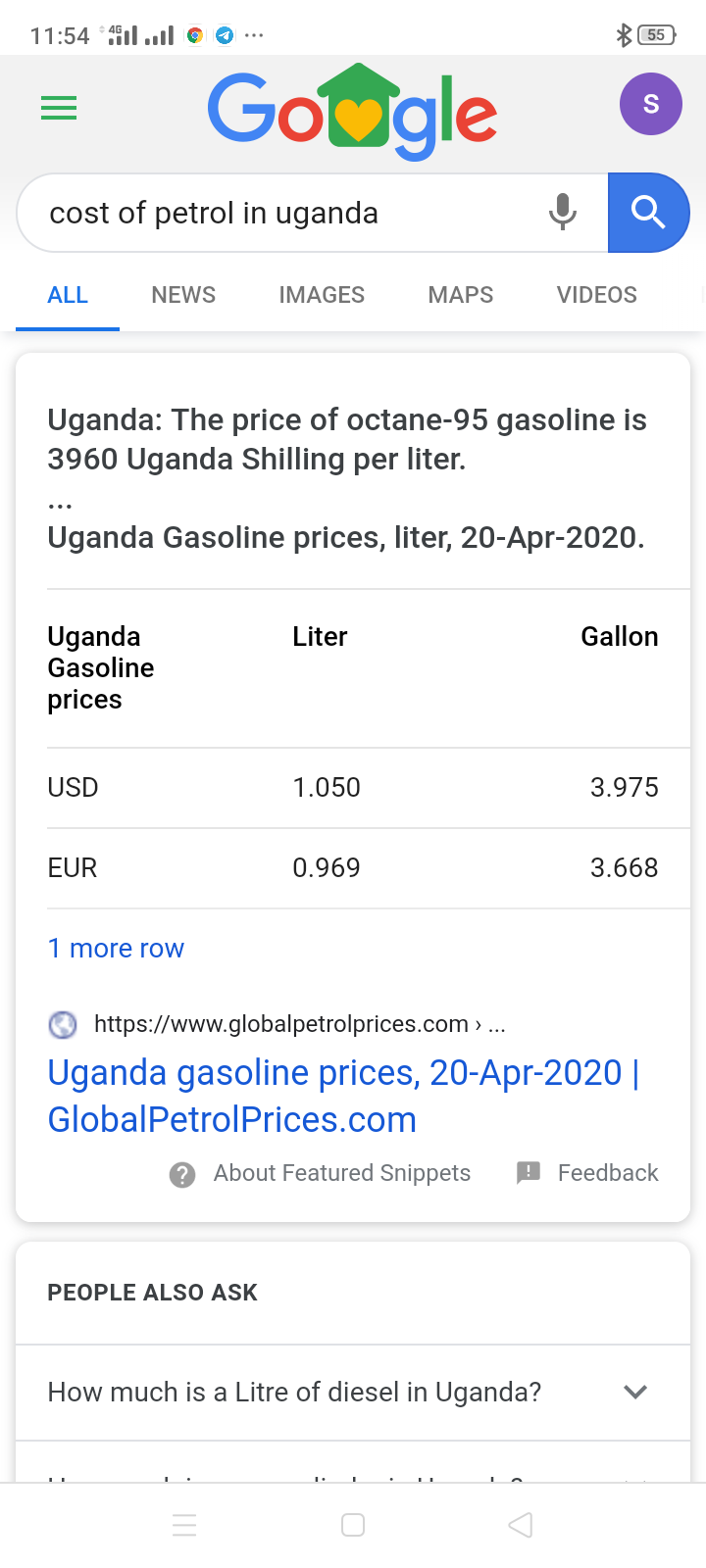Focus the search box with petrol query
Viewport: 706px width, 1568px height.
point(284,213)
